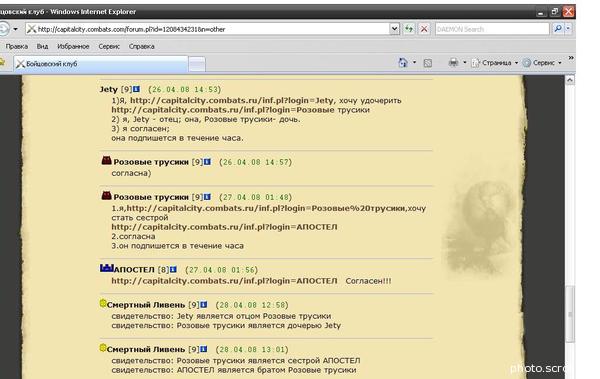
Task: Open login=АПОСТЕЛ link followed by Согласен!!!
Action: coord(224,281)
